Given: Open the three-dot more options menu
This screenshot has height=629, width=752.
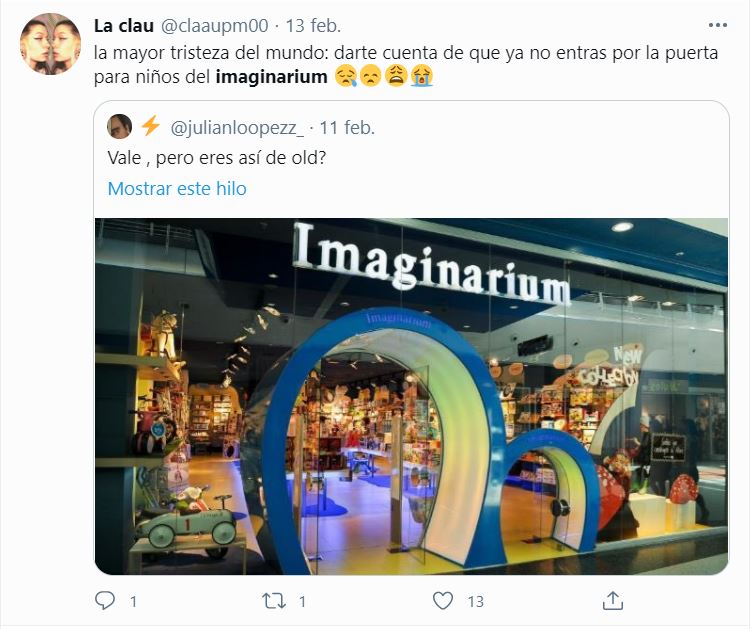Looking at the screenshot, I should pos(717,25).
